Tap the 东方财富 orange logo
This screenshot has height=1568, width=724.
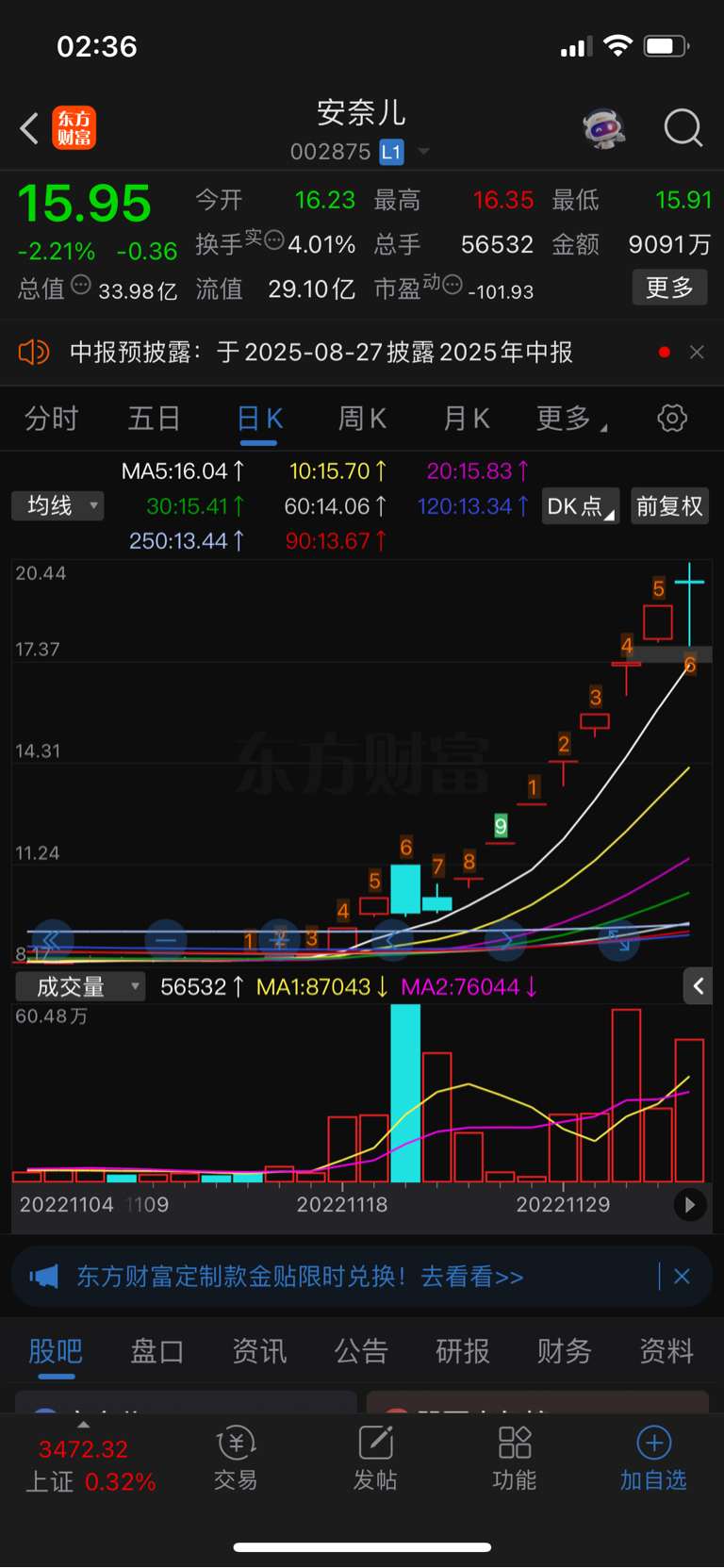pos(74,128)
